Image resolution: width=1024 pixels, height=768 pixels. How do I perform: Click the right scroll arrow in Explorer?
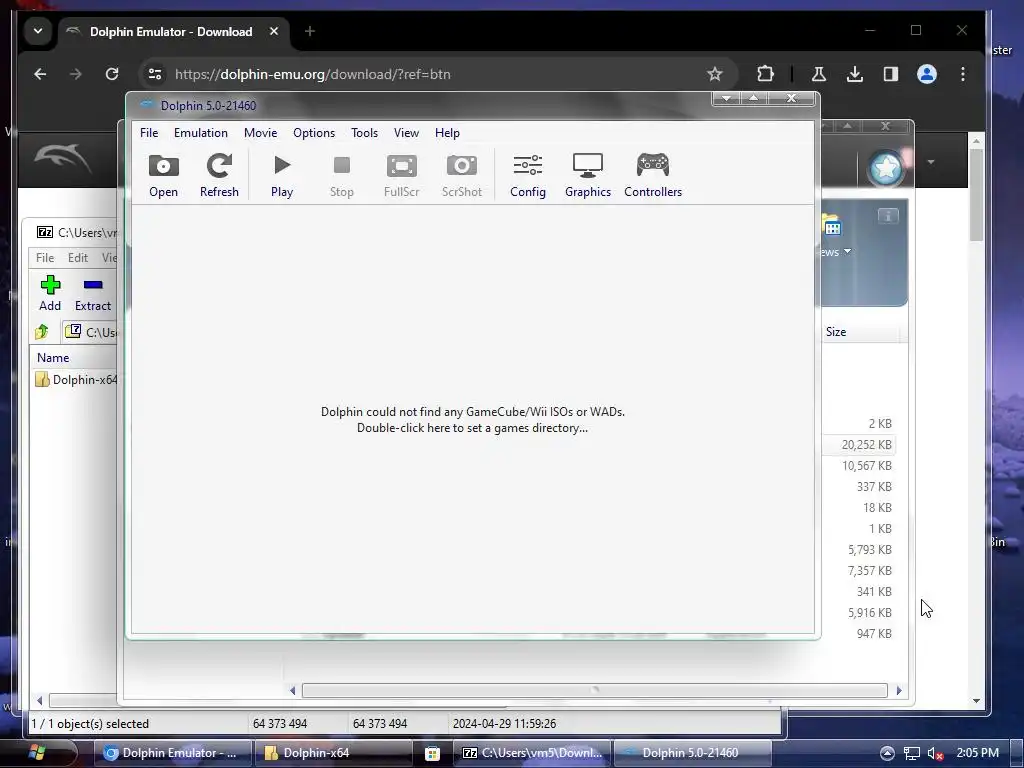coord(899,690)
